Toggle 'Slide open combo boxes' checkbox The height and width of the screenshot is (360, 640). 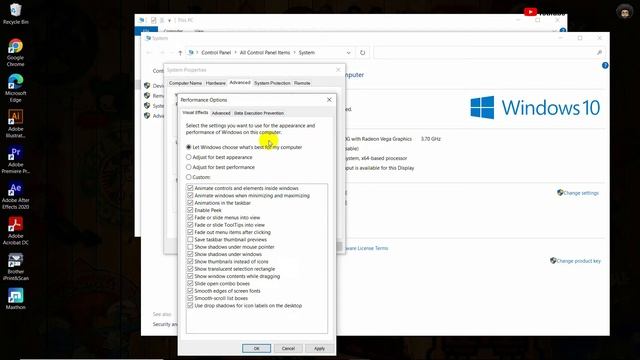pos(190,284)
